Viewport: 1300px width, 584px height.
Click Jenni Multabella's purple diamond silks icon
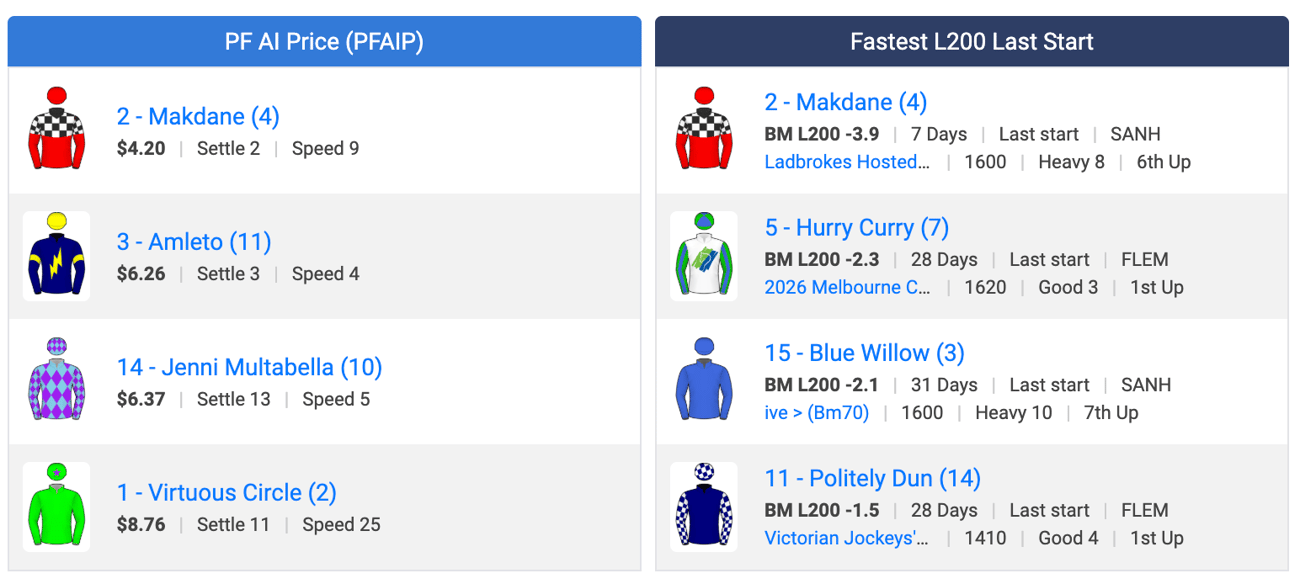(57, 380)
